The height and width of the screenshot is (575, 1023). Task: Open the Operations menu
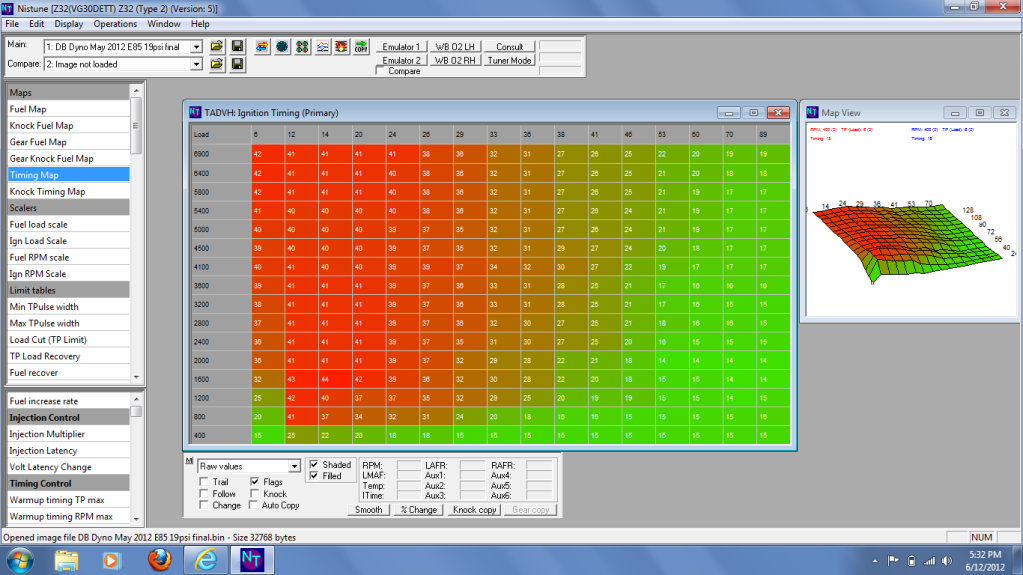[115, 23]
